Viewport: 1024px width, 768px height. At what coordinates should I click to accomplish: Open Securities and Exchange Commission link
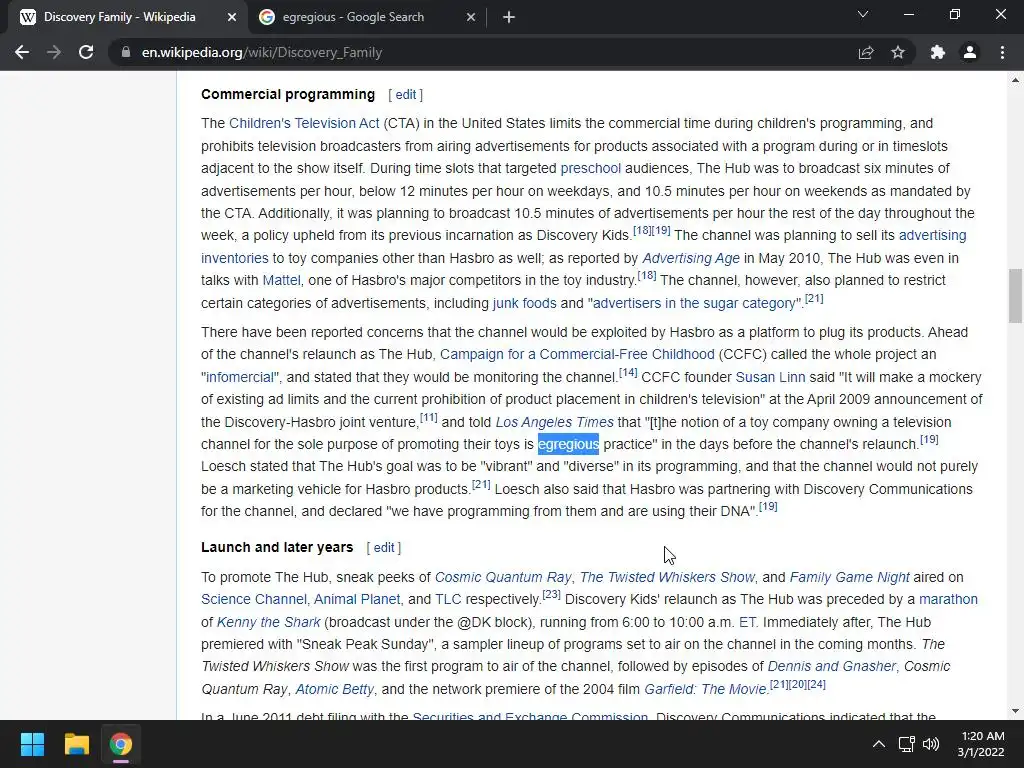(x=530, y=715)
